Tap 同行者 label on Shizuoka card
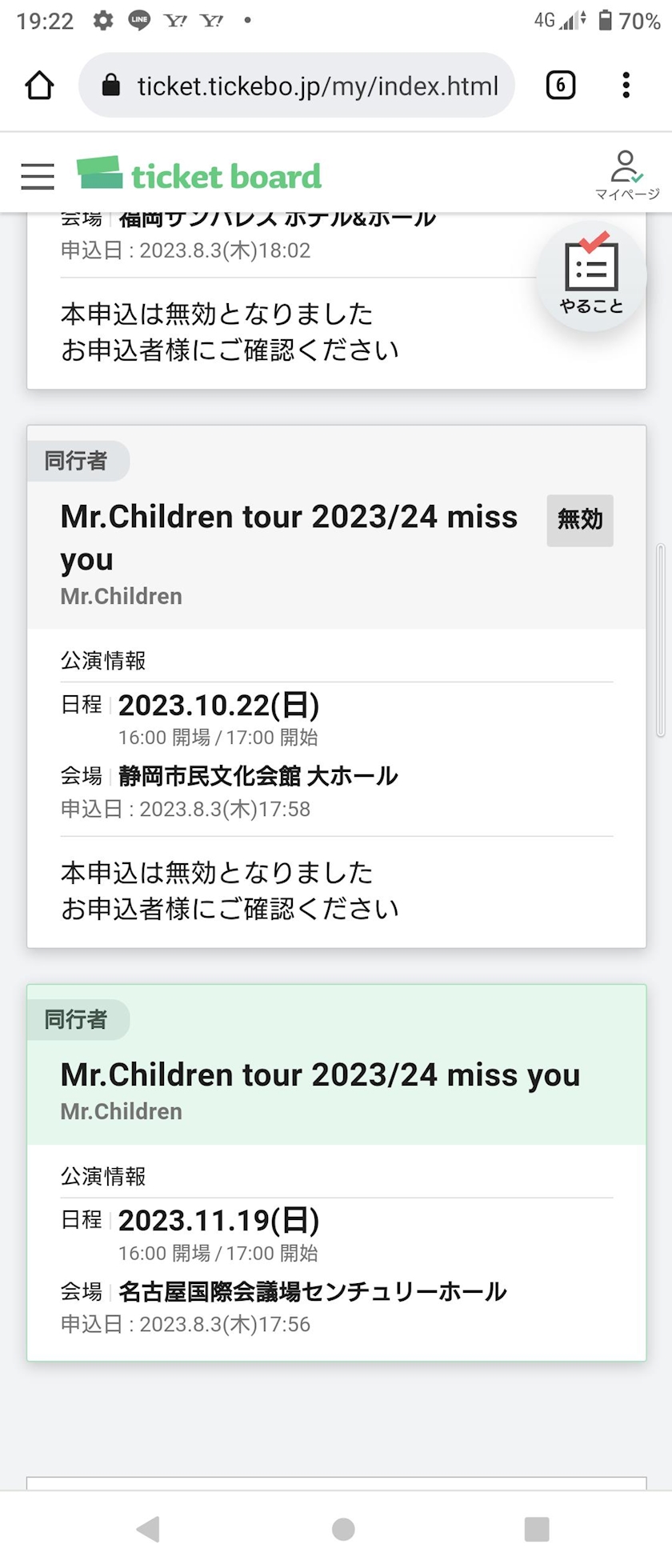 [x=76, y=461]
